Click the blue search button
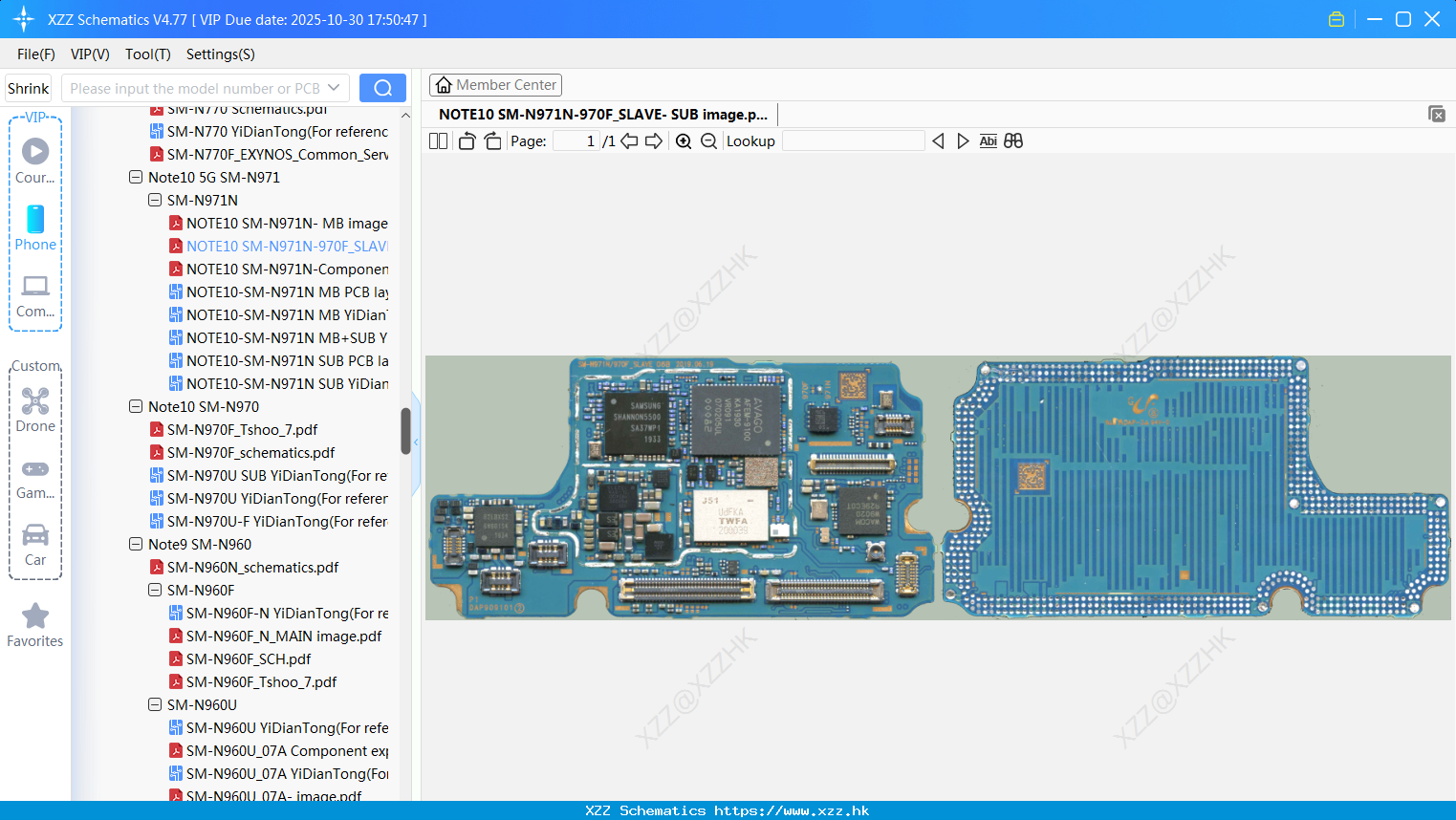Screen dimensions: 1456x820 [x=382, y=88]
